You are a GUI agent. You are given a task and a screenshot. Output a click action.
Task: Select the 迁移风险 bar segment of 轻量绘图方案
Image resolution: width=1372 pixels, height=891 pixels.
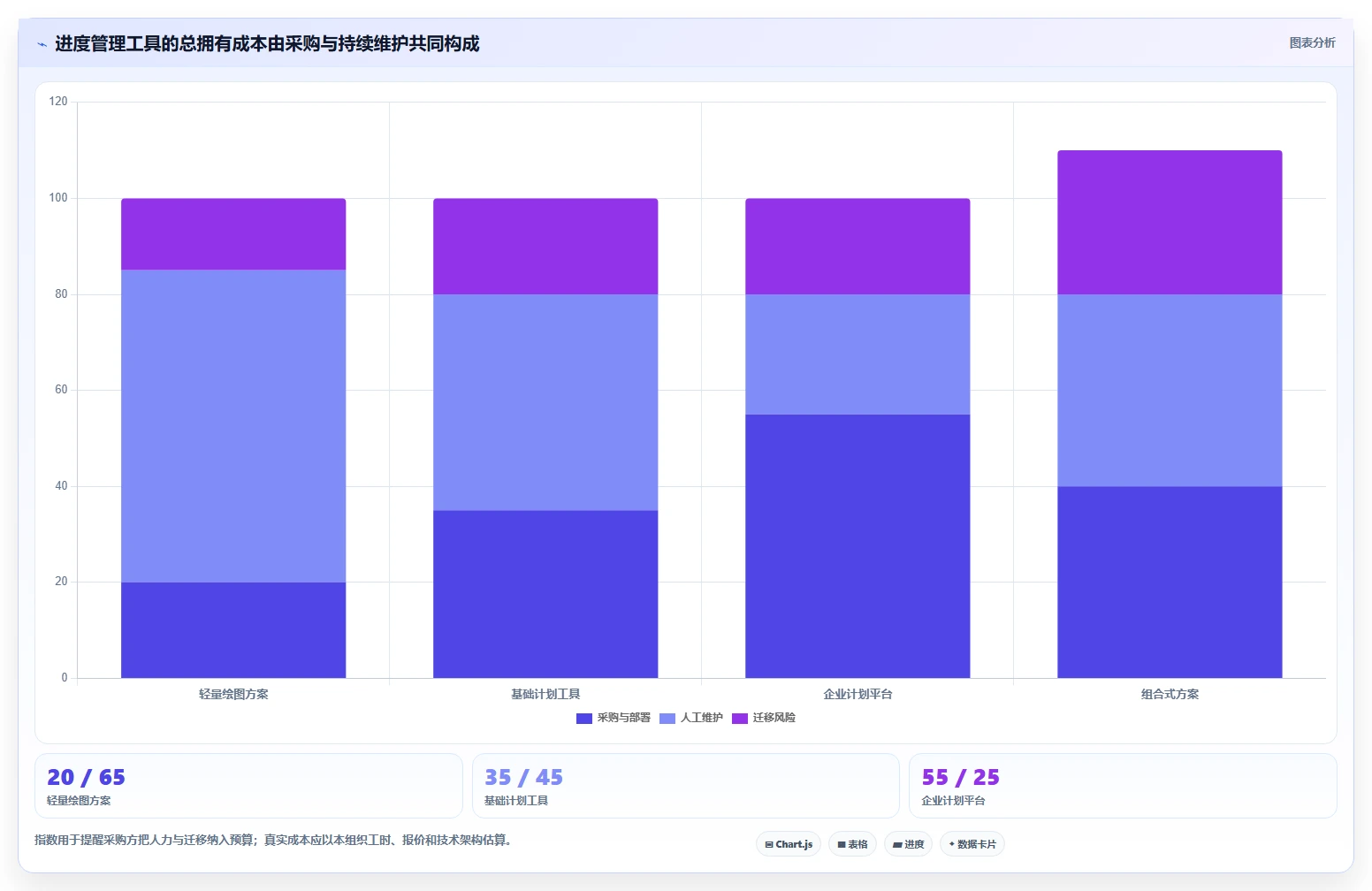point(233,234)
